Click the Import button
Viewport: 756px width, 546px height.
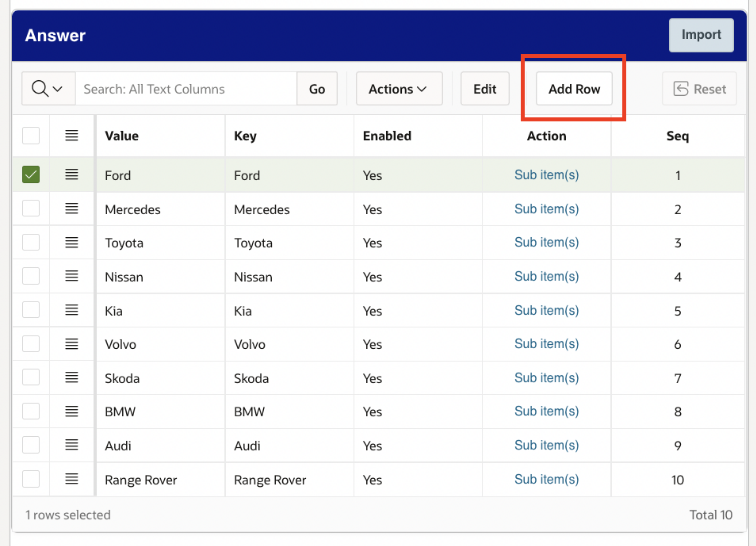[701, 35]
